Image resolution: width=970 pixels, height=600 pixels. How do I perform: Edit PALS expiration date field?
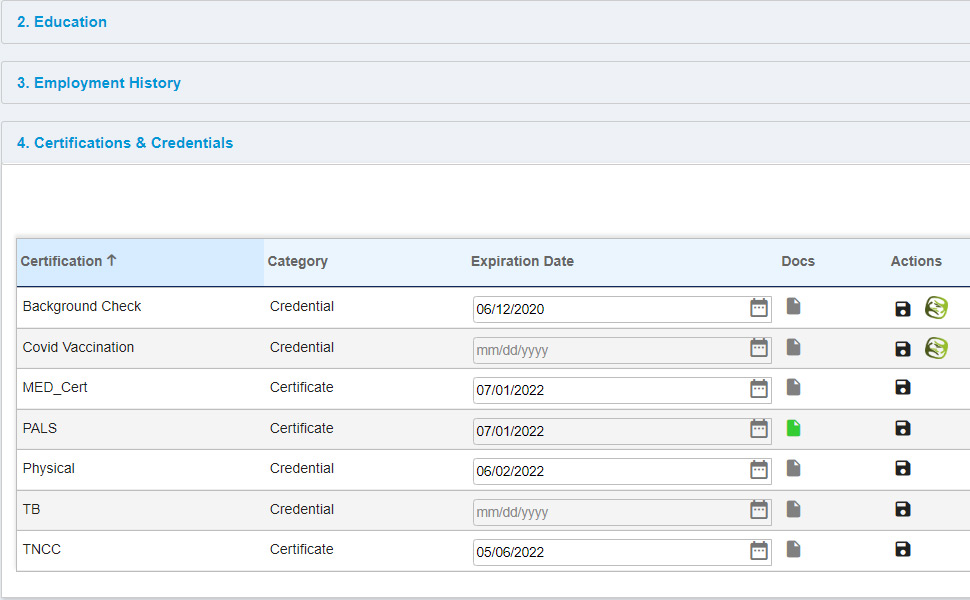coord(622,431)
